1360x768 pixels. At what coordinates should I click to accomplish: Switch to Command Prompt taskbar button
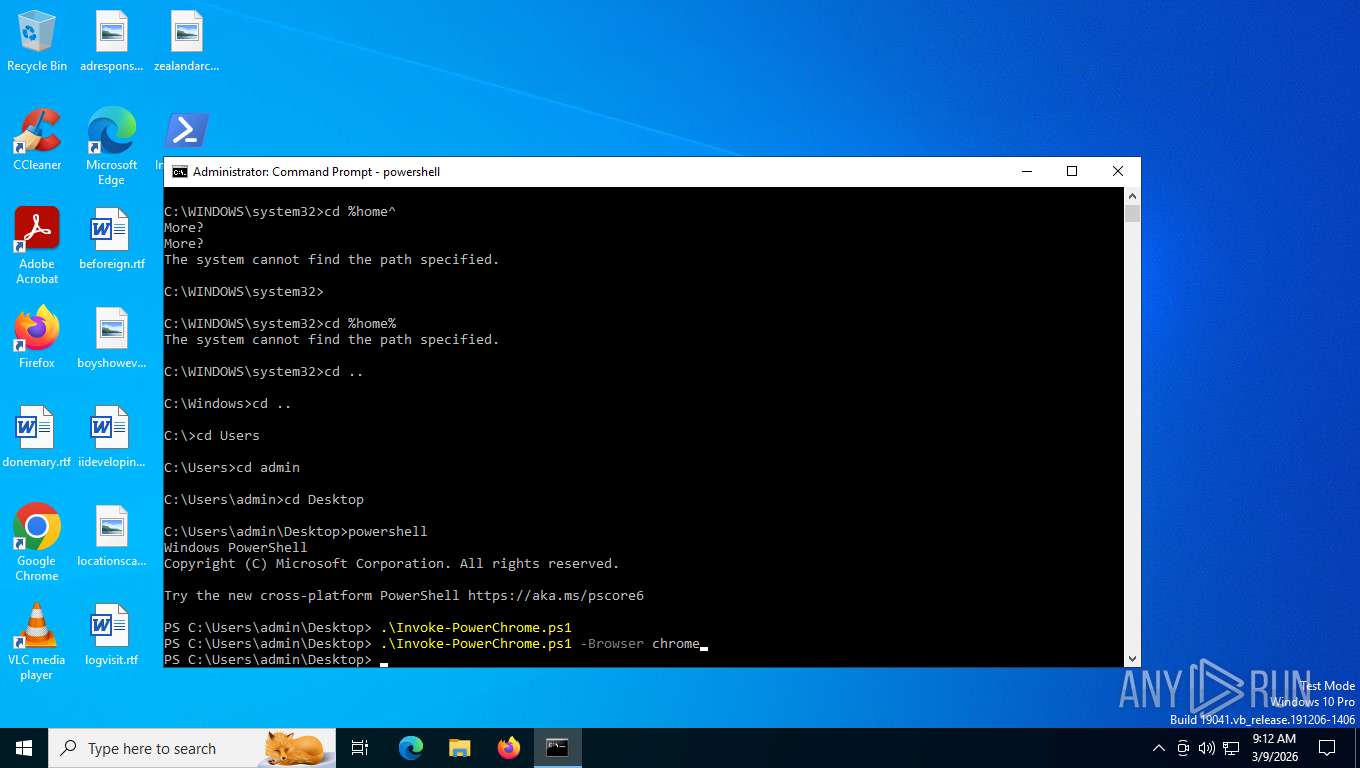pos(557,748)
